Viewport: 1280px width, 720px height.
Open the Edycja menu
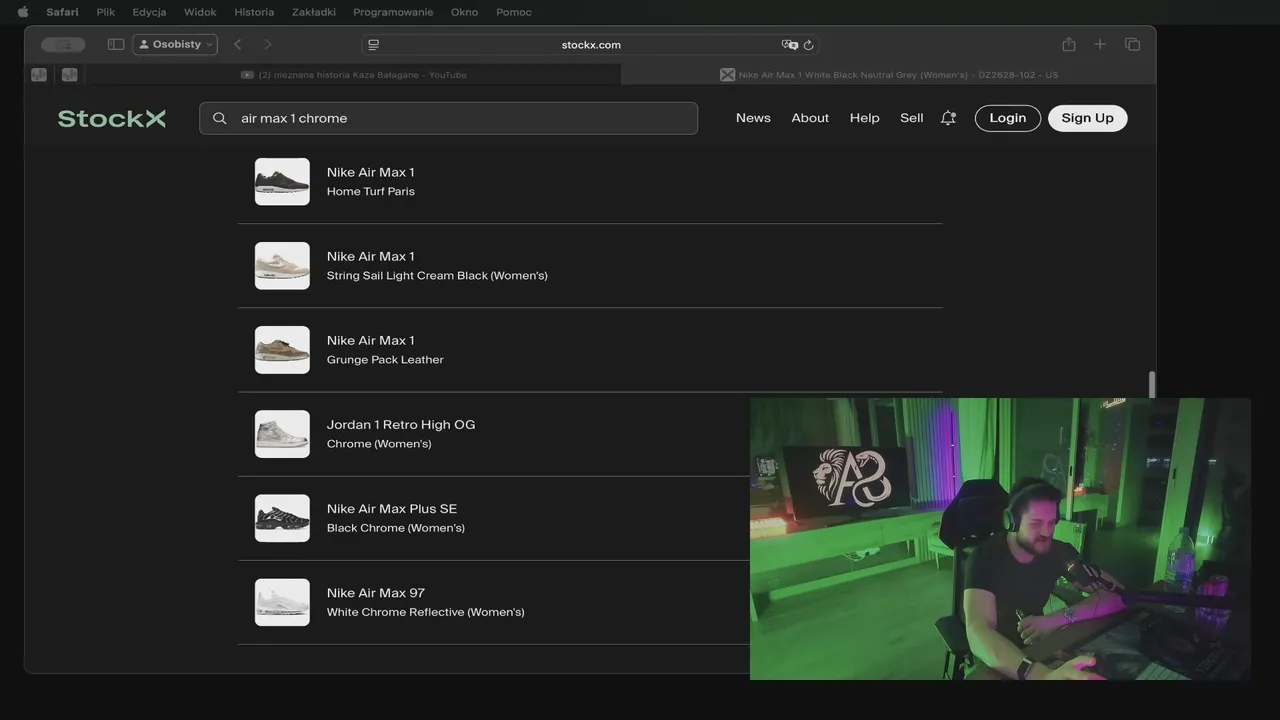pyautogui.click(x=149, y=12)
